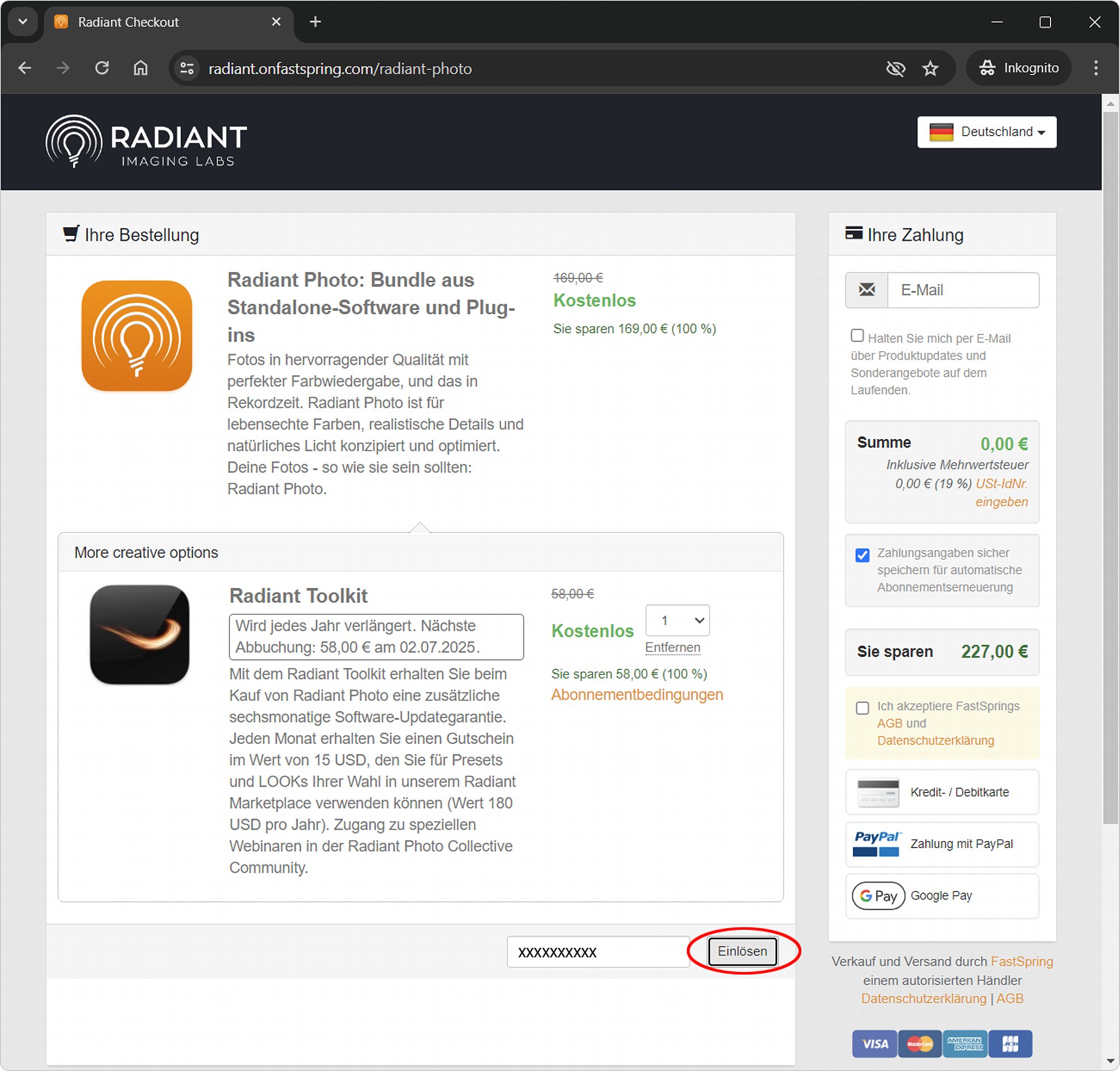Bookmark this page with the star icon
This screenshot has width=1120, height=1071.
(931, 68)
